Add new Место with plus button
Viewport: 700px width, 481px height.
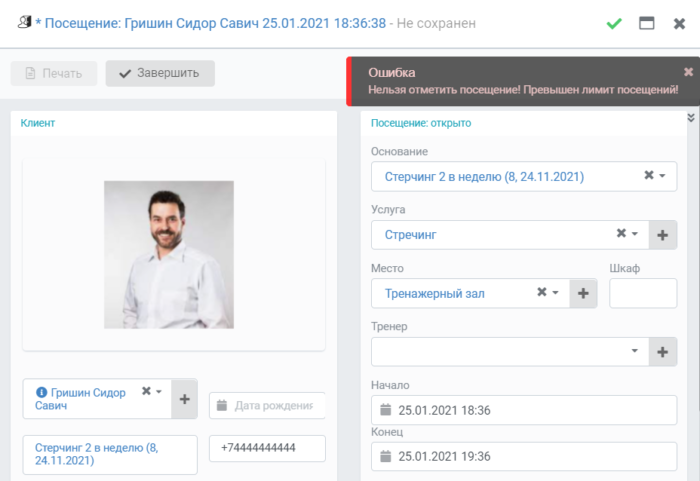[x=583, y=293]
